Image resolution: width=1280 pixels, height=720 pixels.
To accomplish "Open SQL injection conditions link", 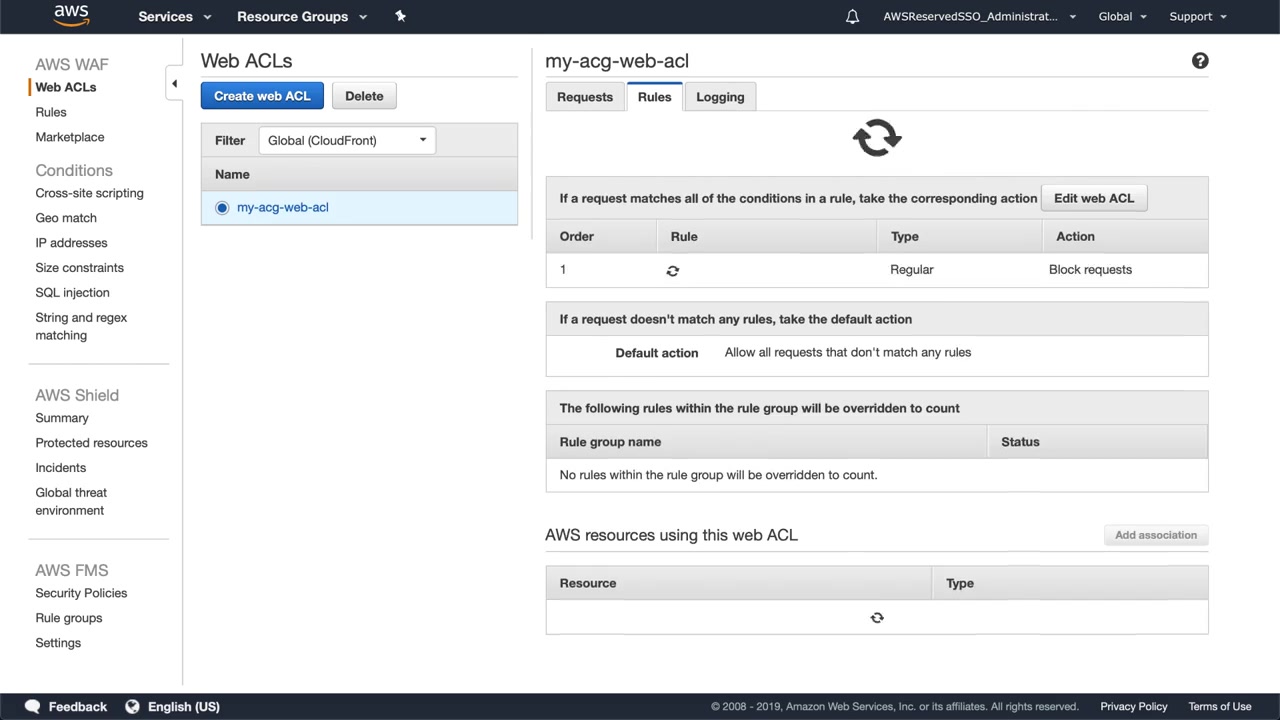I will coord(73,293).
